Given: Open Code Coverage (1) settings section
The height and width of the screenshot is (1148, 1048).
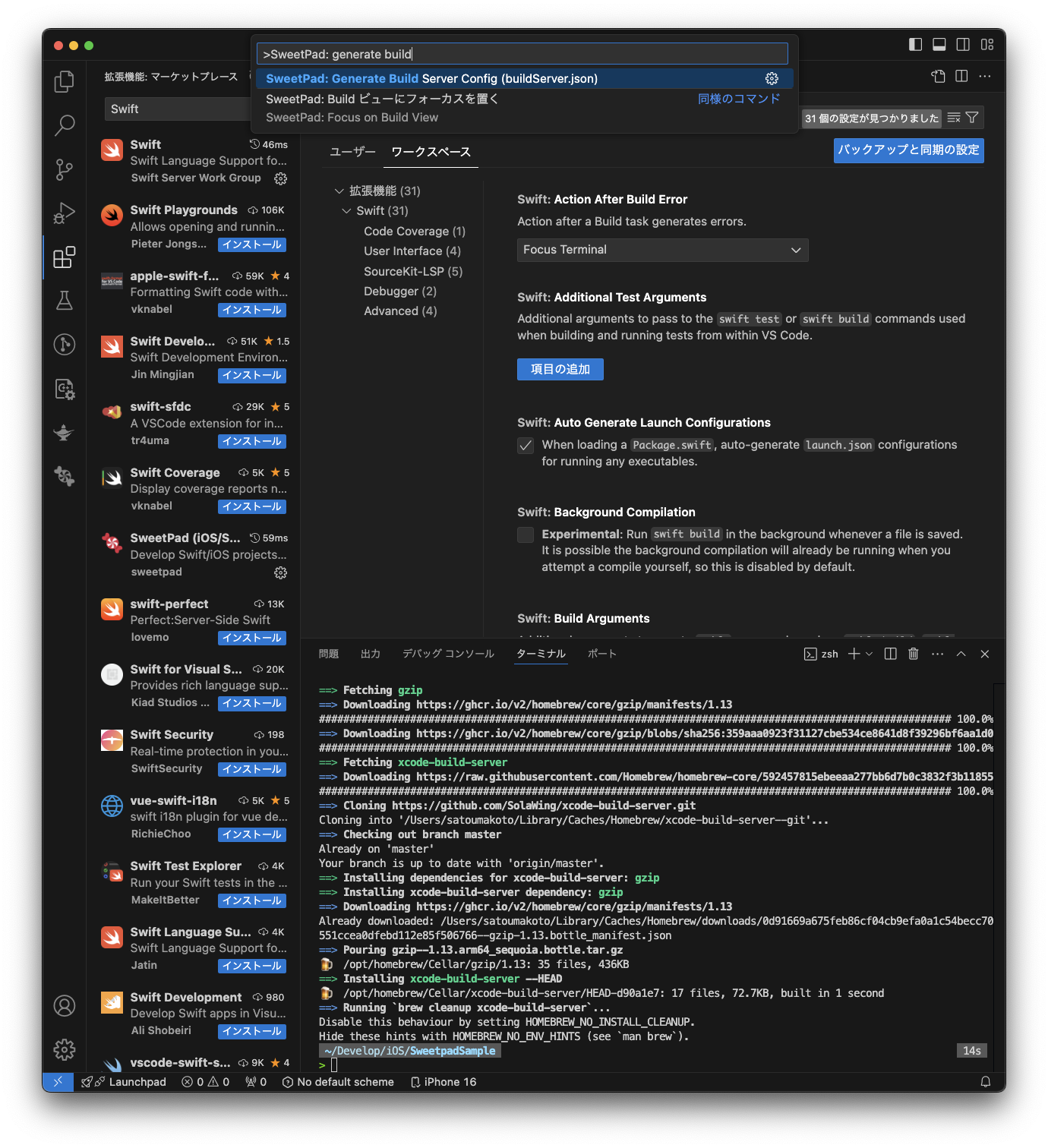Looking at the screenshot, I should pos(415,232).
